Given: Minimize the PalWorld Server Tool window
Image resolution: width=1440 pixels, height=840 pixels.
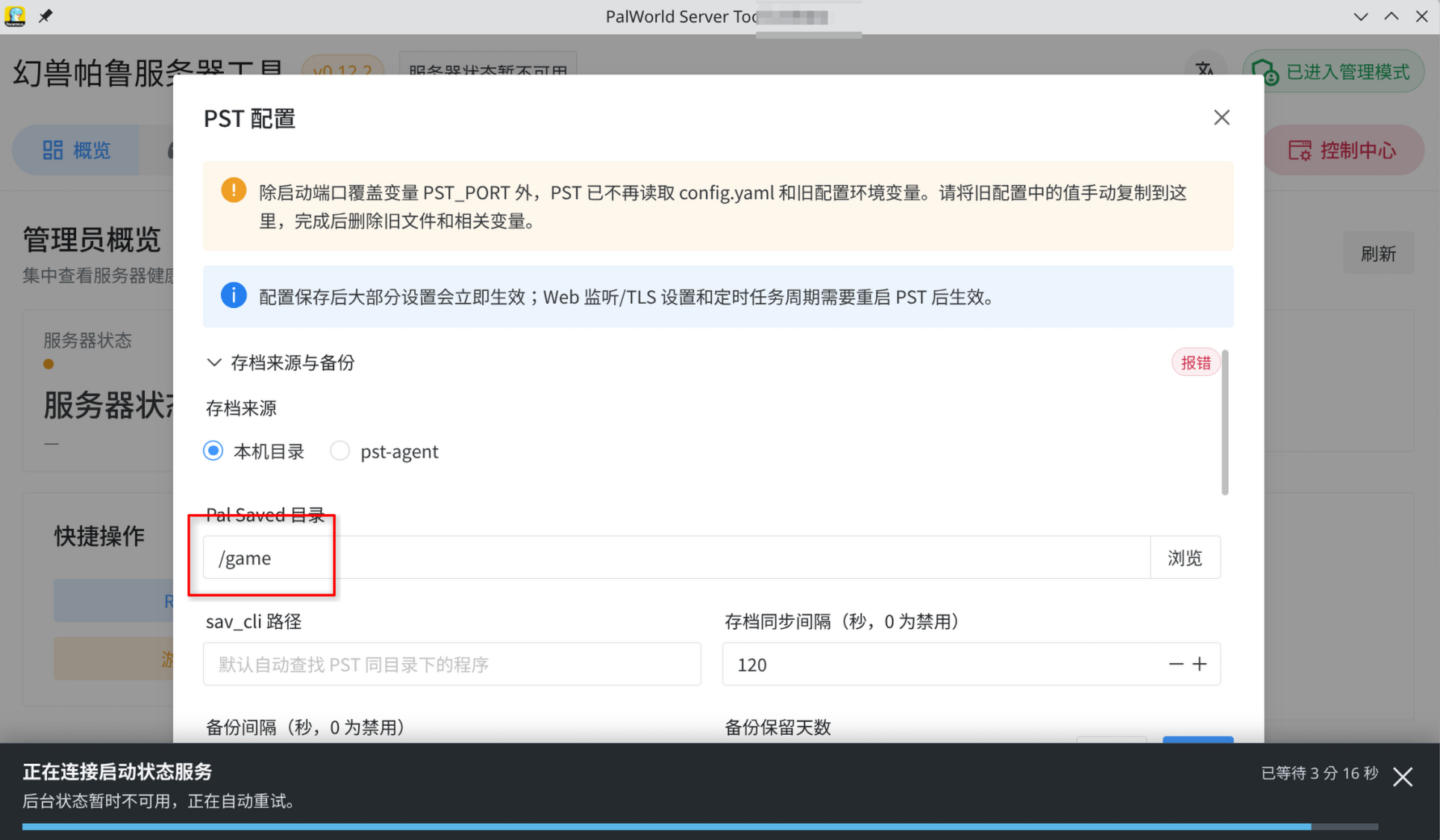Looking at the screenshot, I should pos(1360,16).
